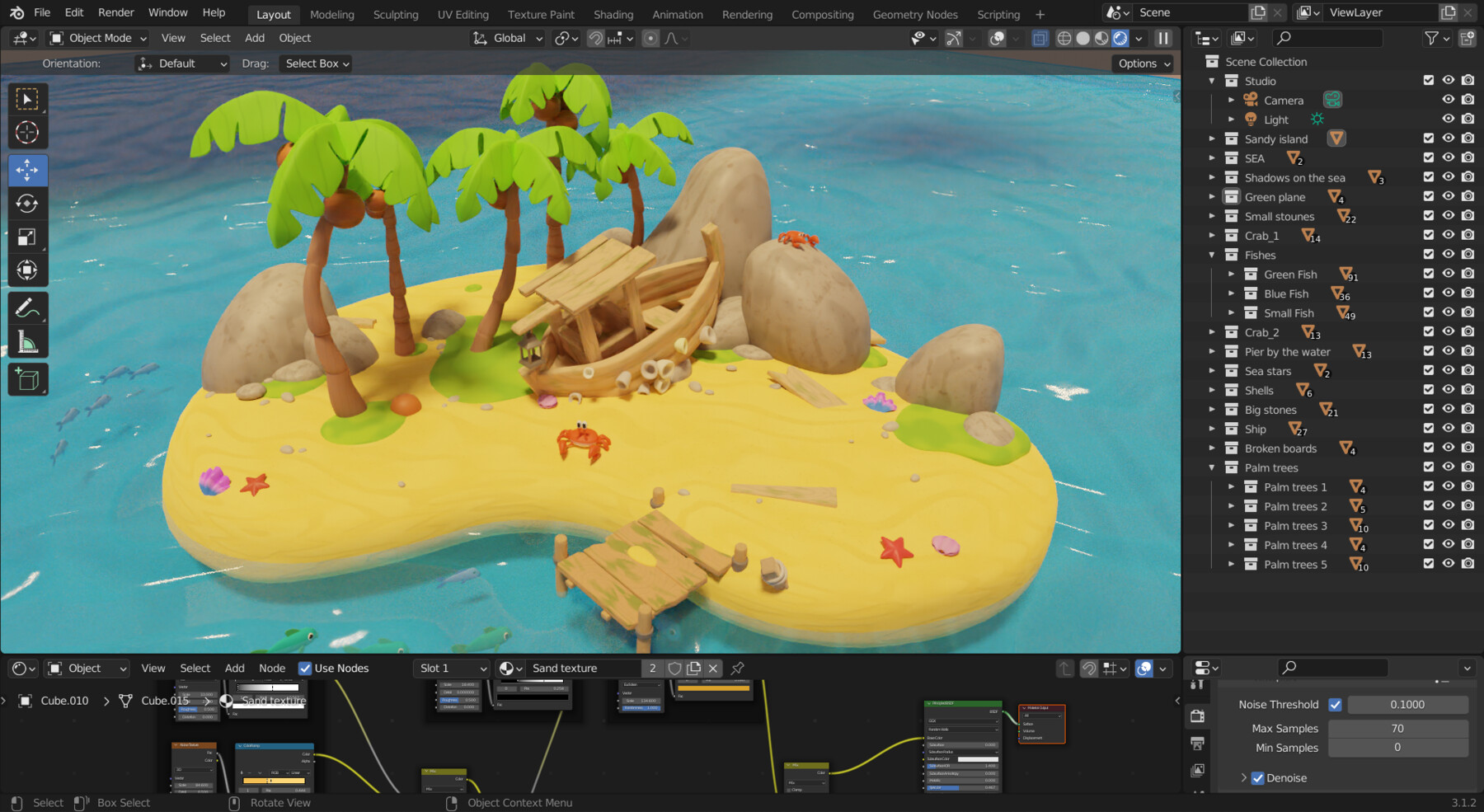The width and height of the screenshot is (1484, 812).
Task: Open the Orientation Default dropdown
Action: tap(182, 63)
